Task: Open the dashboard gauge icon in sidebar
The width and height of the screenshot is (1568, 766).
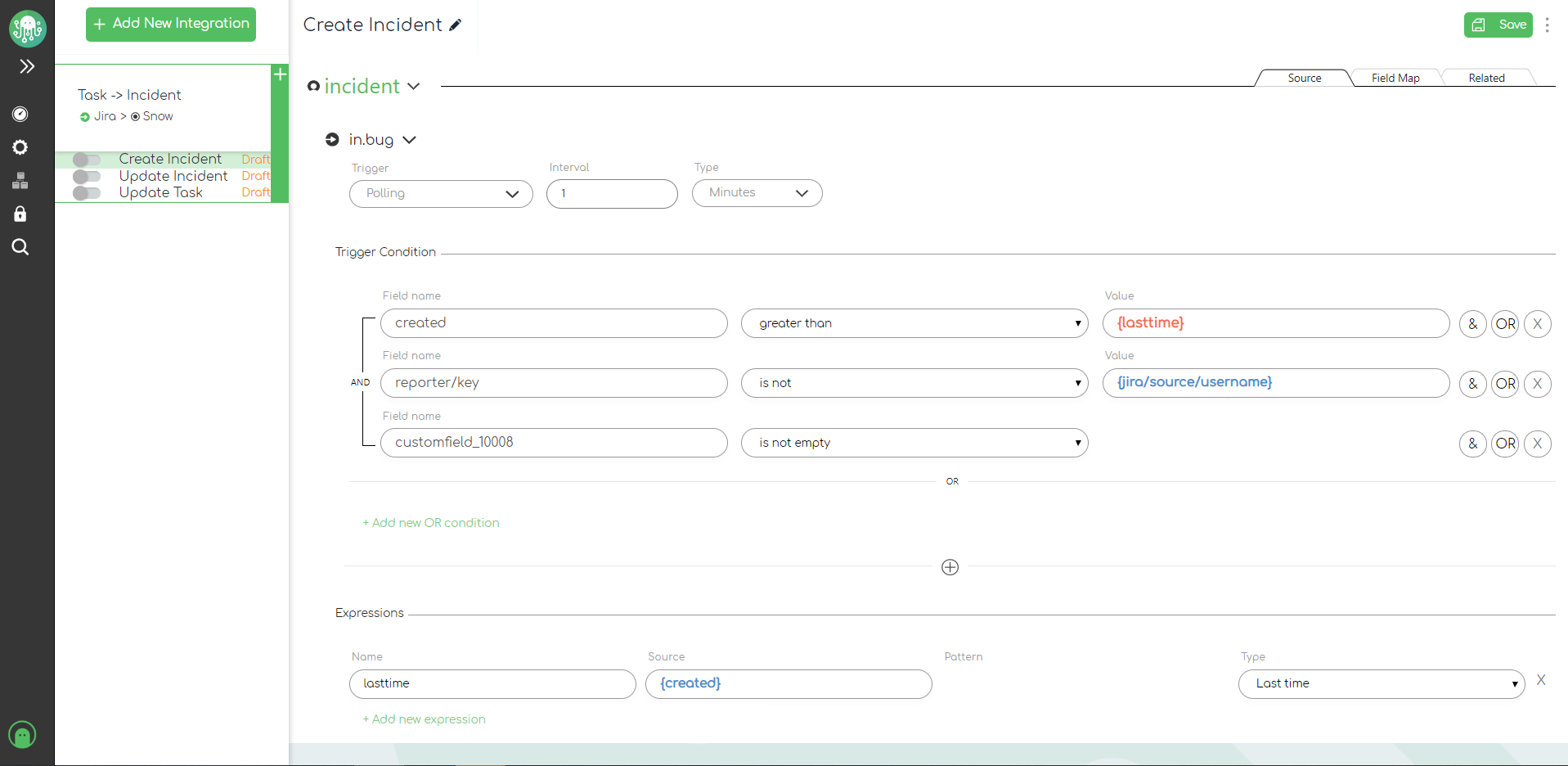Action: point(20,115)
